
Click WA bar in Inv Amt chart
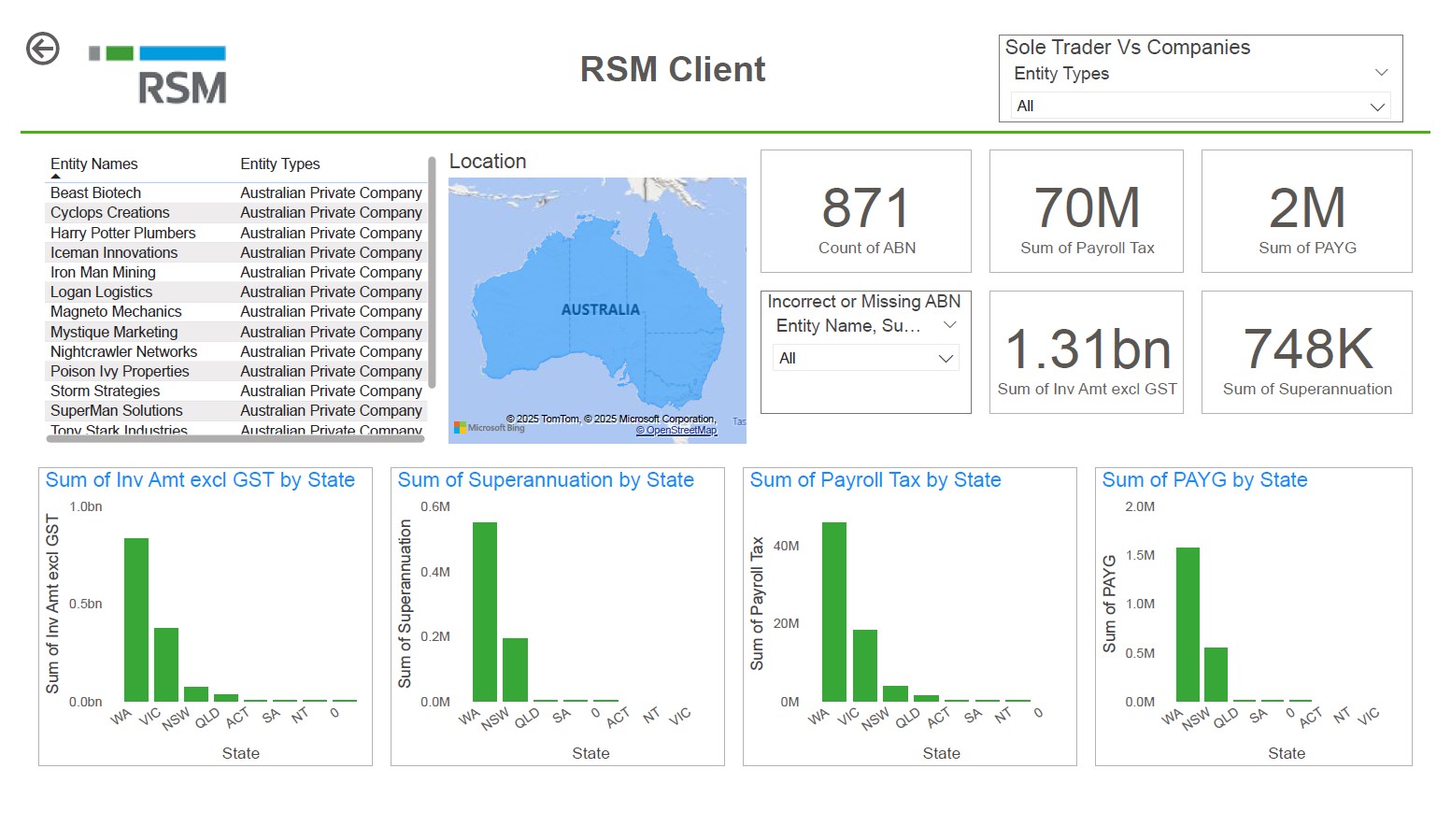[136, 620]
